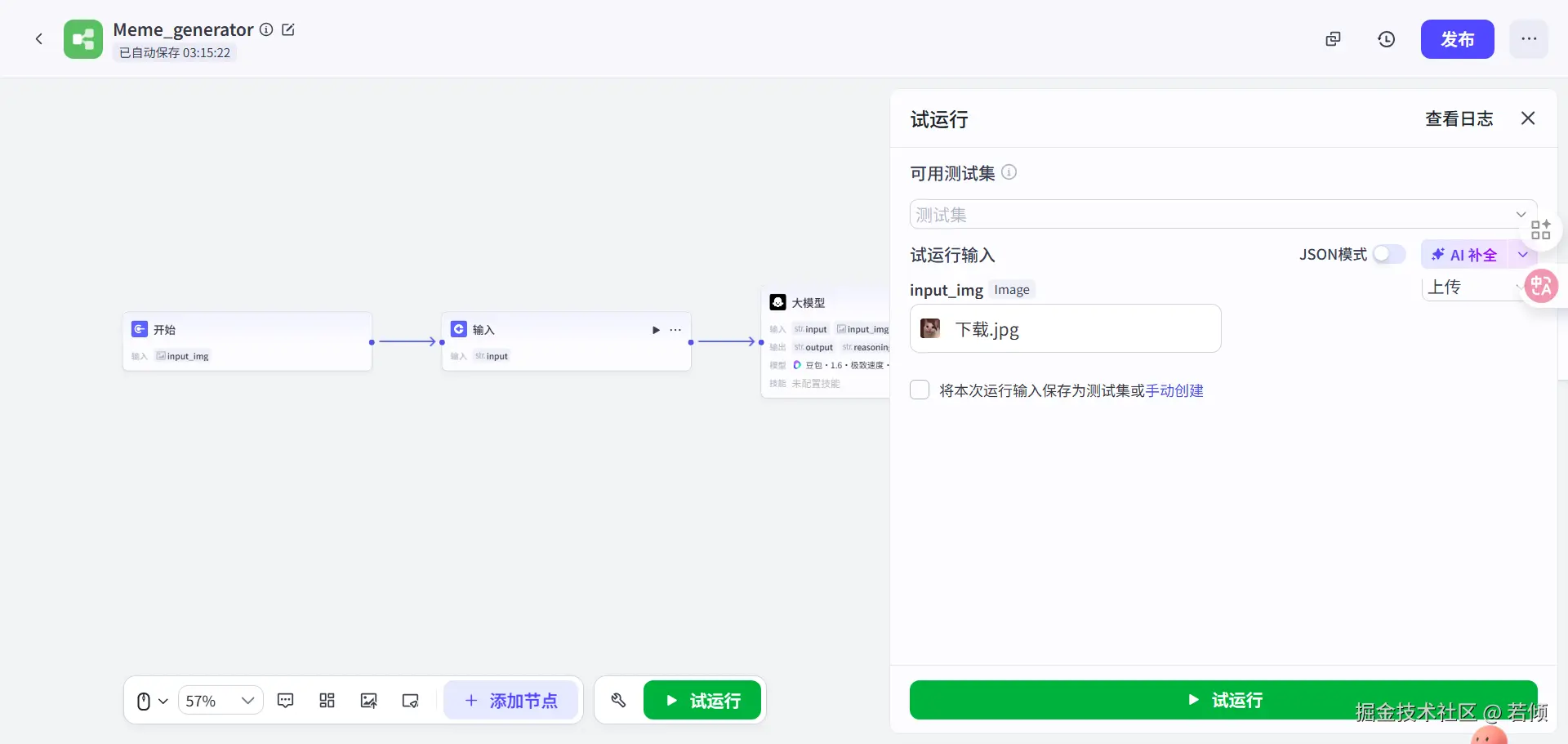Open the 57% zoom level dropdown
Viewport: 1568px width, 744px height.
pos(220,701)
